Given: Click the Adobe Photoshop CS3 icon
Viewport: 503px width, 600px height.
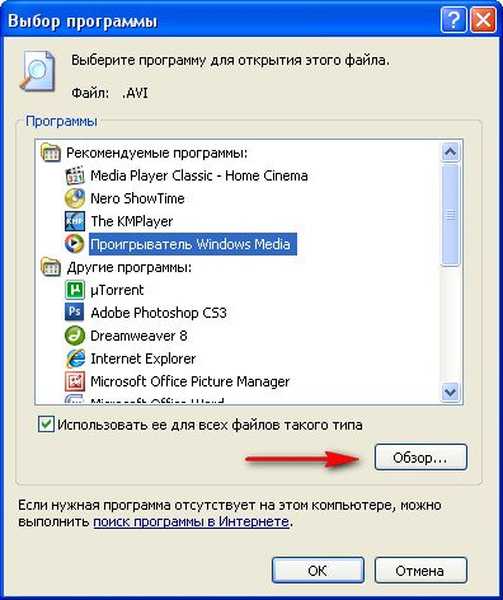Looking at the screenshot, I should 75,313.
